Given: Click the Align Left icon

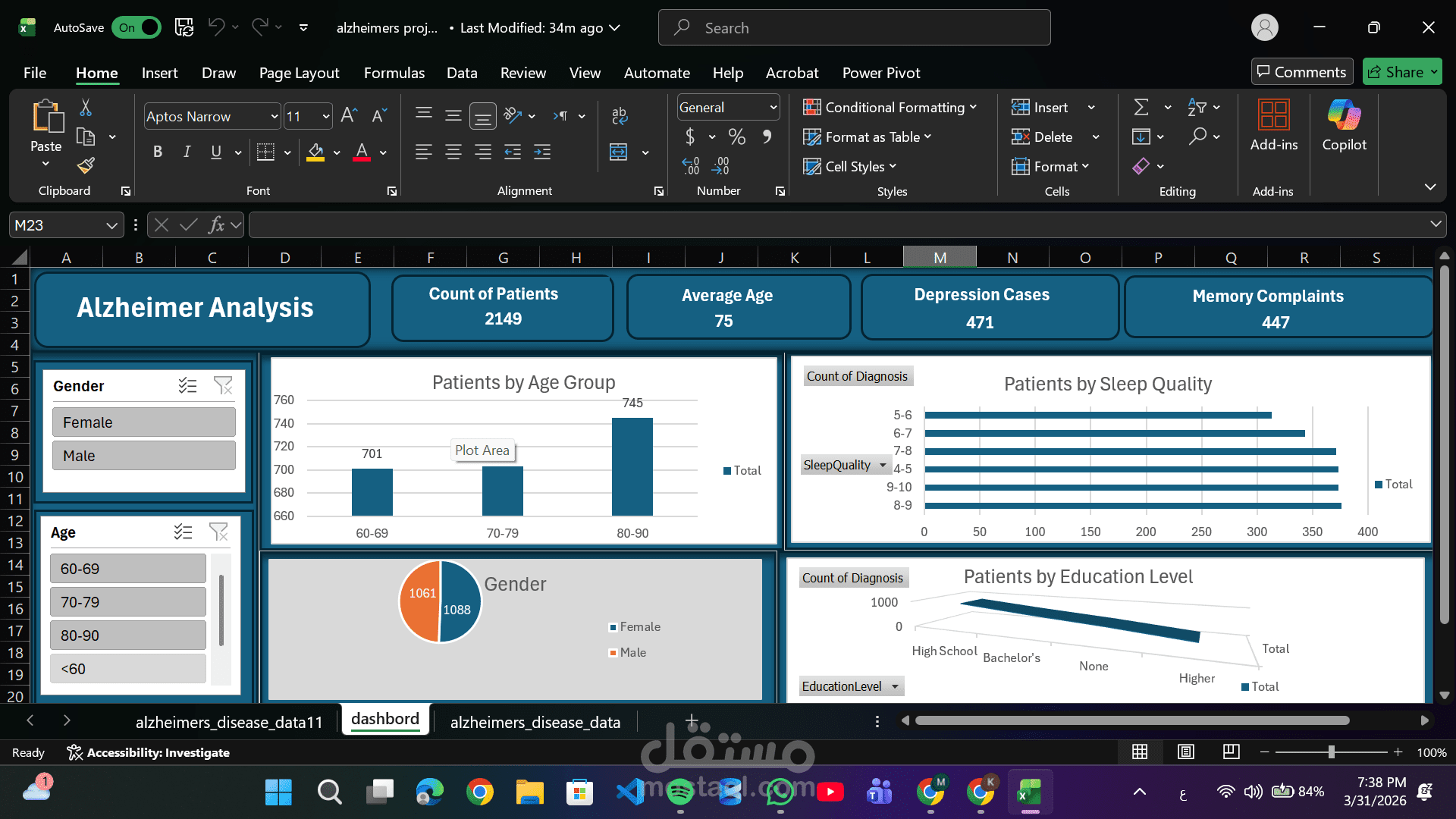Looking at the screenshot, I should point(424,152).
